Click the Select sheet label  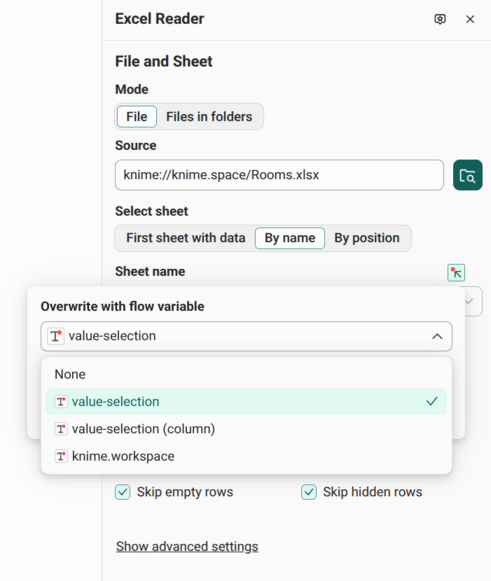point(152,211)
